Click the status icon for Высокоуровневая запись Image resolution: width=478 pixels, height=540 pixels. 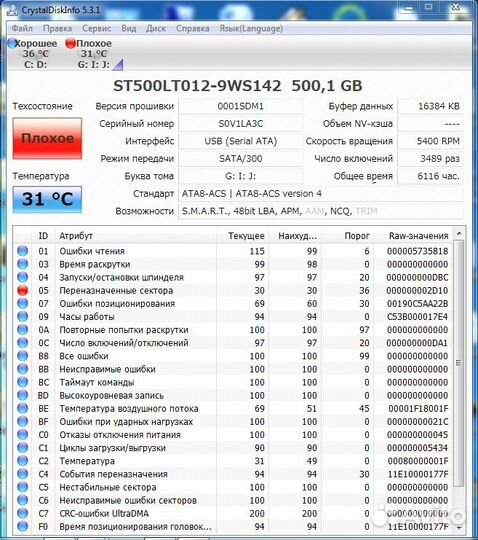pyautogui.click(x=23, y=395)
